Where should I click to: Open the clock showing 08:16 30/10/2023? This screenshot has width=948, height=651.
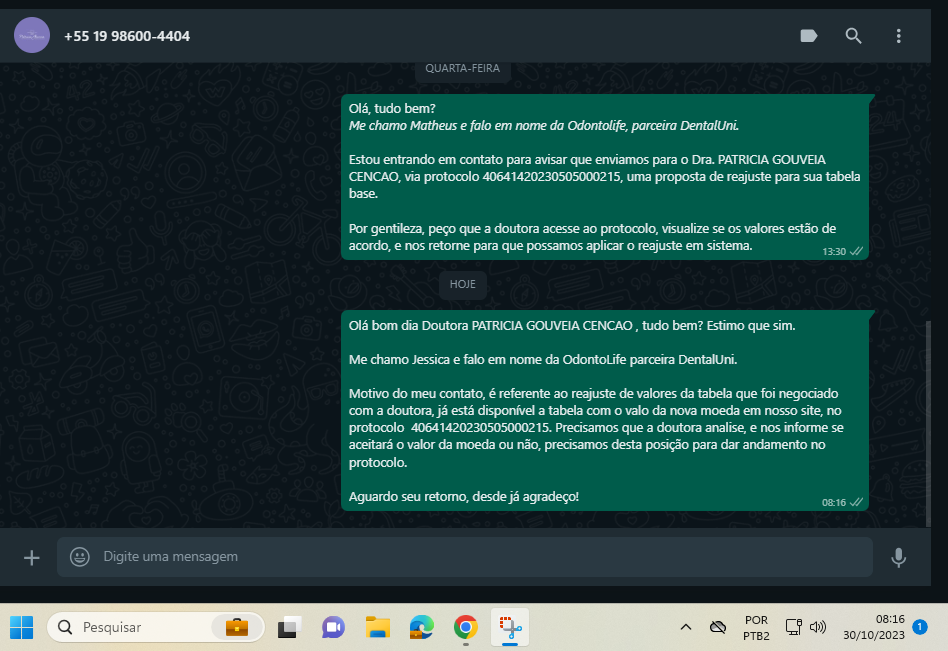[x=874, y=627]
